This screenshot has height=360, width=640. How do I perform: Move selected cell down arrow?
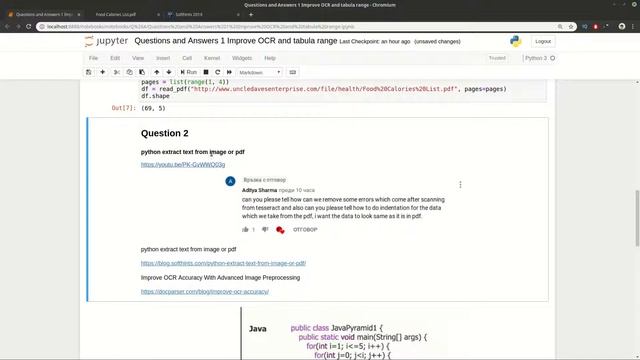pos(169,72)
